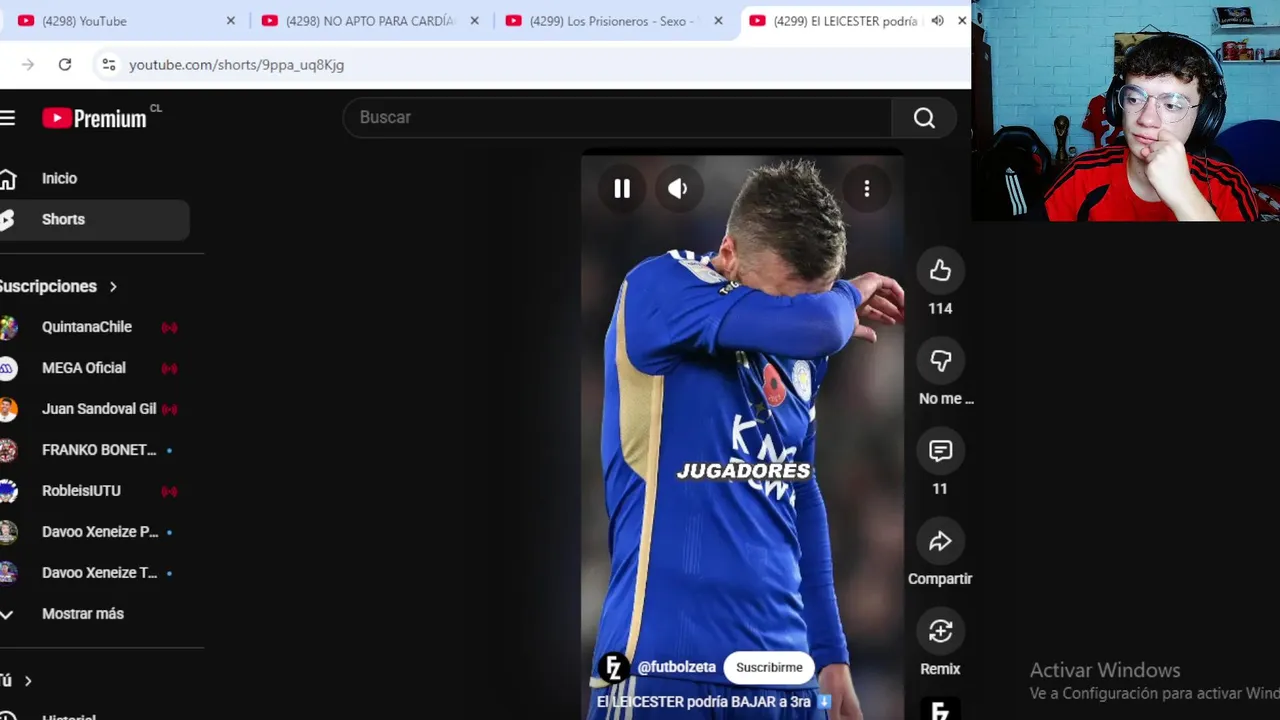Remix this Short
Screen dimensions: 1280x720
940,631
